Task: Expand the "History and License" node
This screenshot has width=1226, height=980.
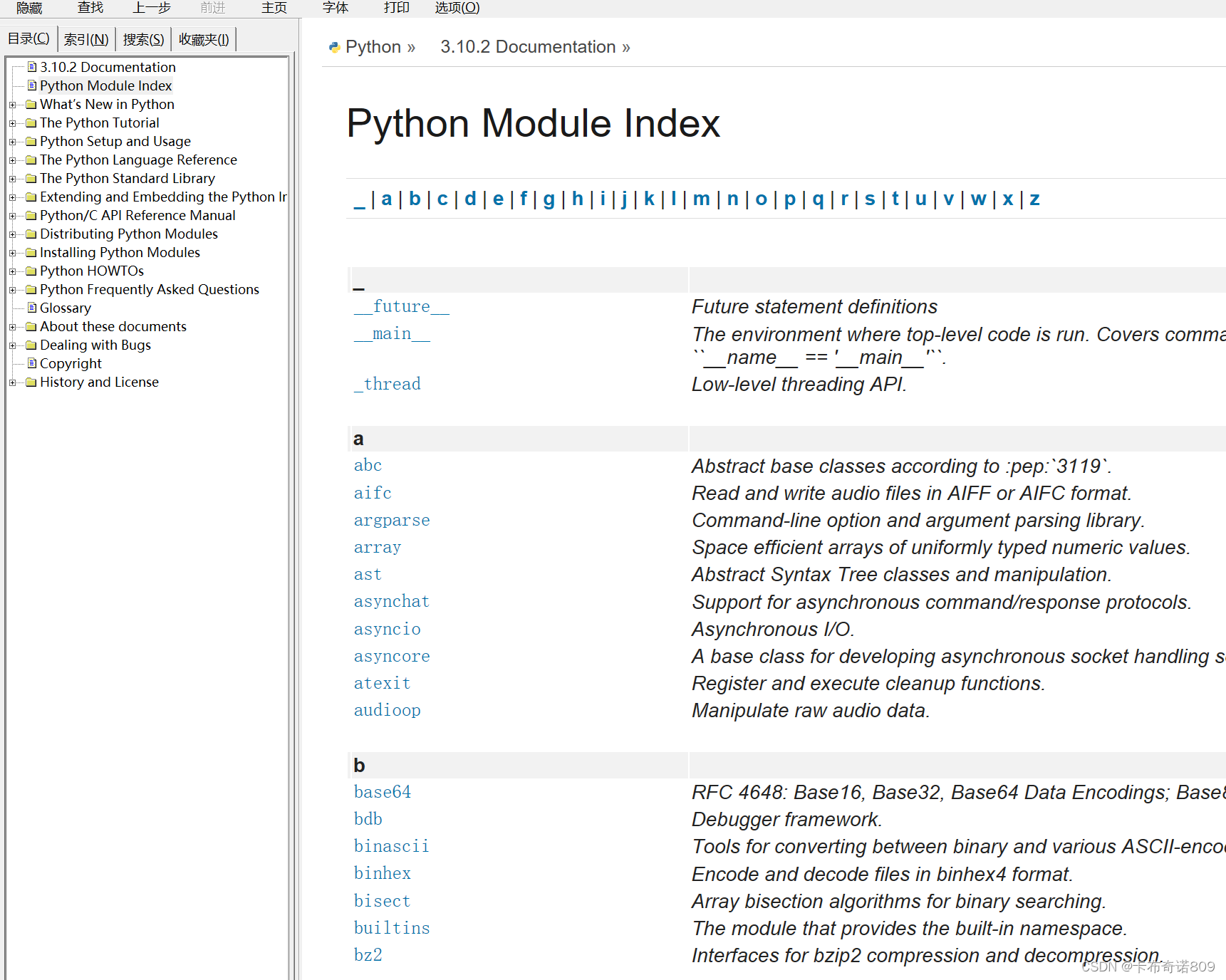Action: tap(13, 382)
